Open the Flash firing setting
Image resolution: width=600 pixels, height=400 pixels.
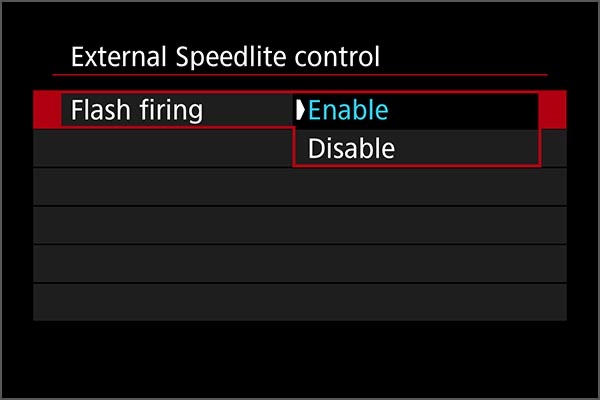pos(131,110)
